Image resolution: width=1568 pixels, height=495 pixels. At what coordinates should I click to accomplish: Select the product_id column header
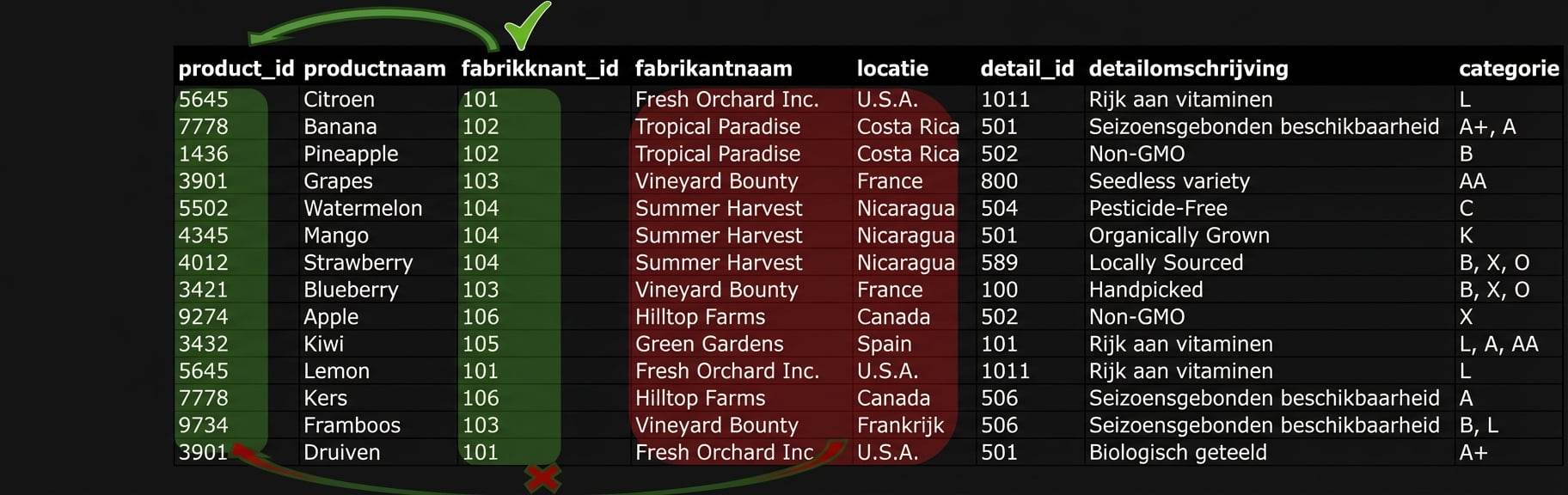[x=236, y=69]
